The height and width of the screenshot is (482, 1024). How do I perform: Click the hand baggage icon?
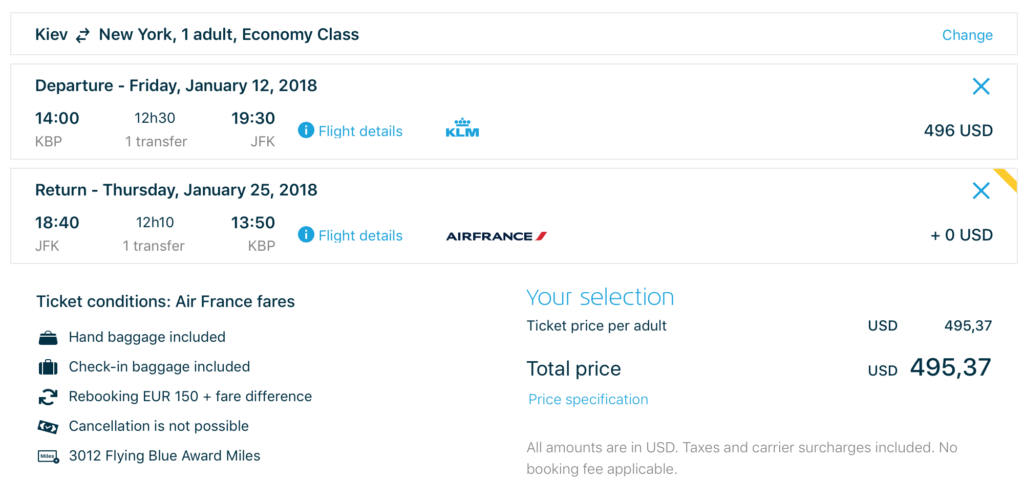pos(48,337)
